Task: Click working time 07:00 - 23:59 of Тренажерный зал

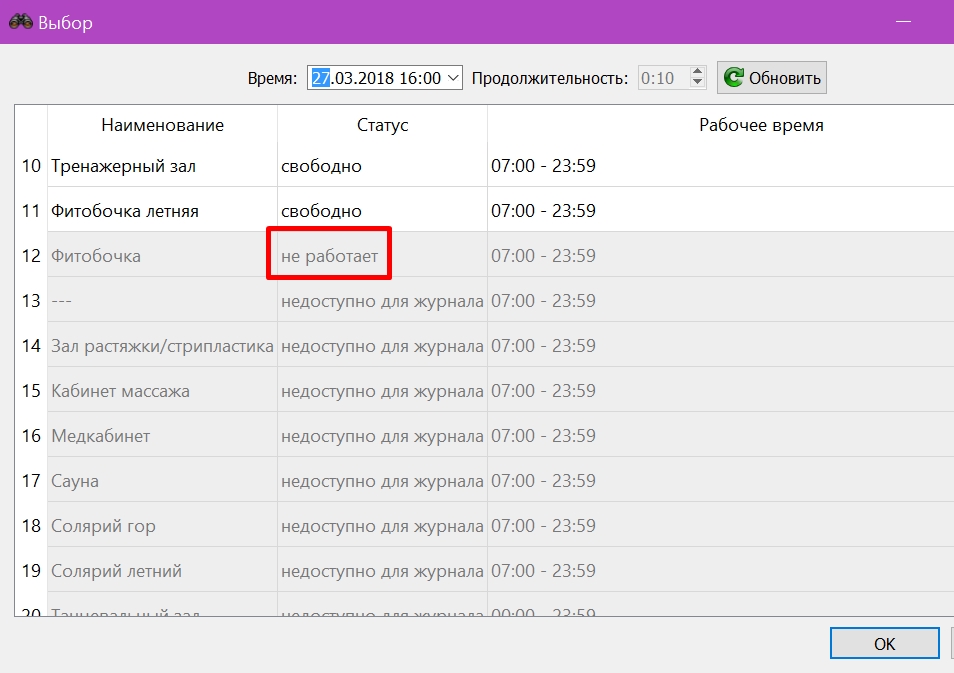Action: click(x=543, y=166)
